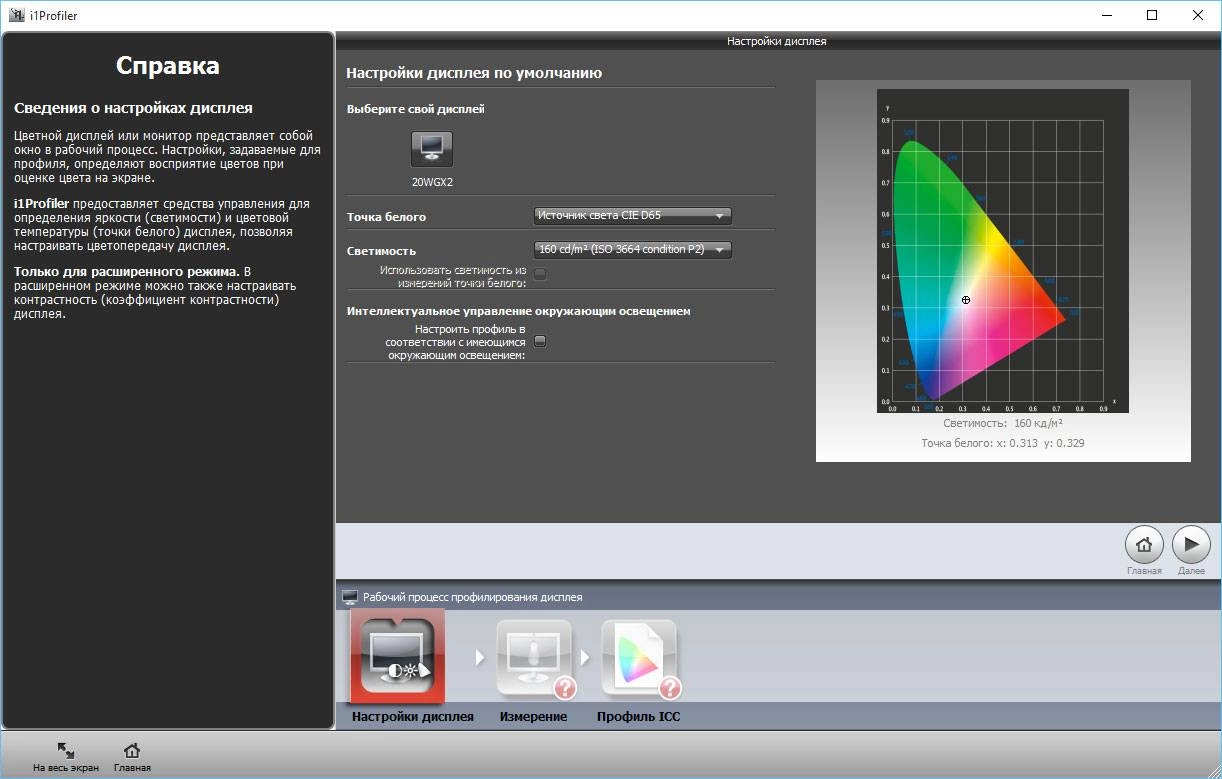Click the Профиль ICC label under workflow
The height and width of the screenshot is (779, 1222).
[x=638, y=717]
